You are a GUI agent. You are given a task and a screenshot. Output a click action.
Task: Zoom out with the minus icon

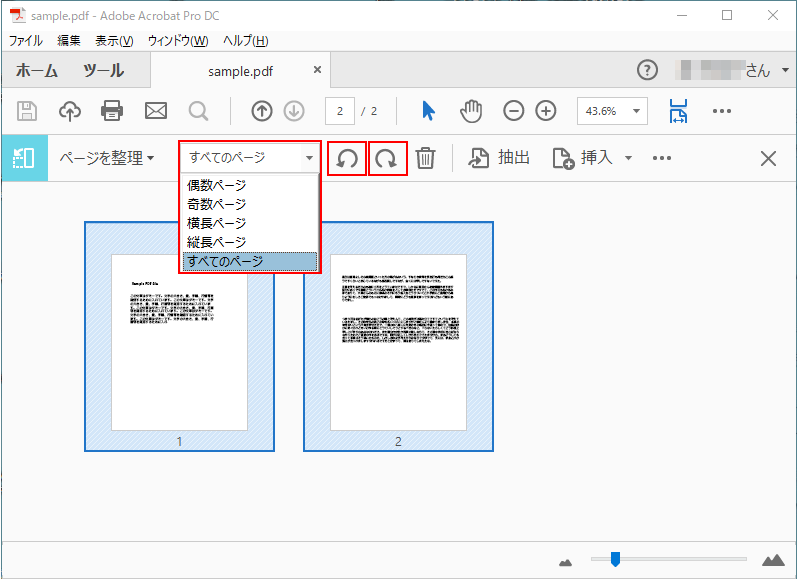pos(513,111)
